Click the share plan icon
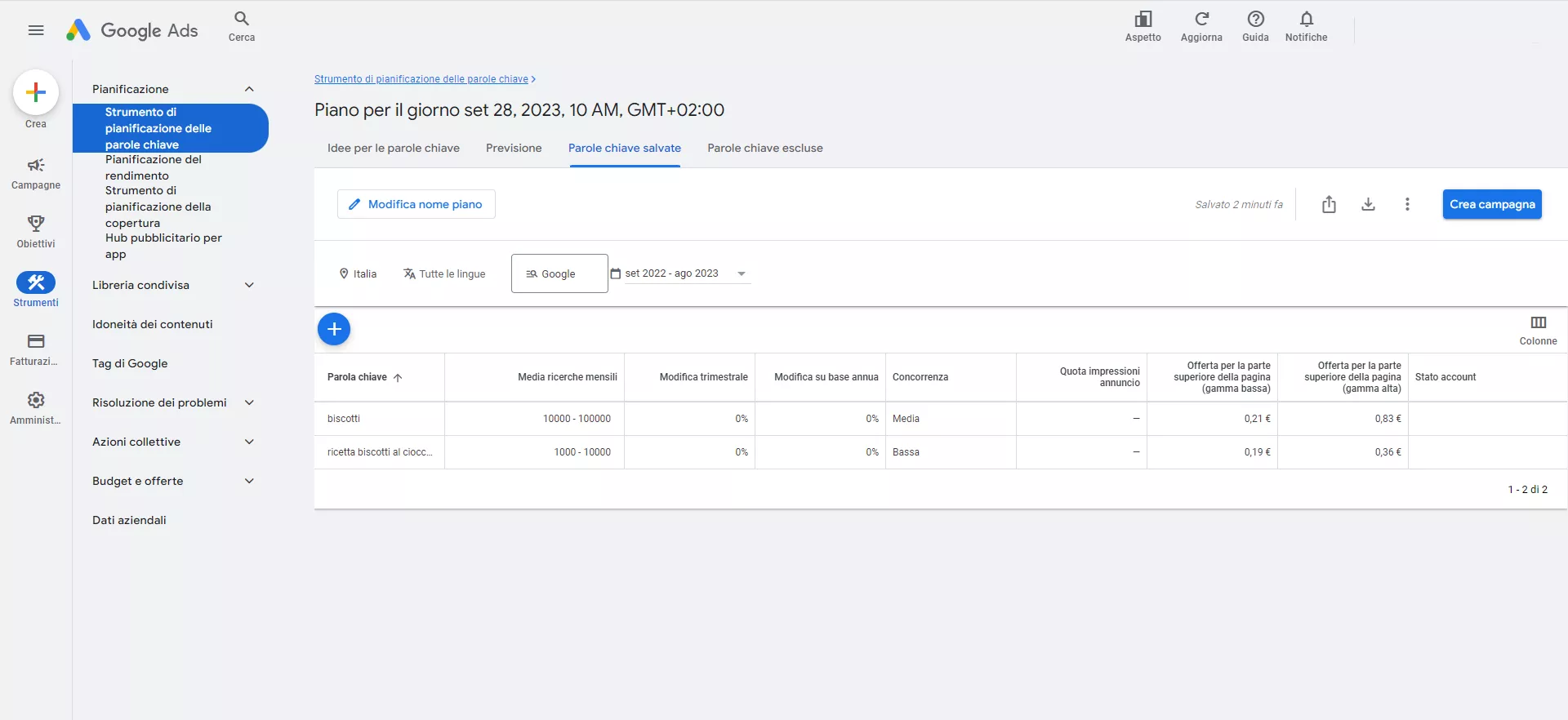The height and width of the screenshot is (720, 1568). pyautogui.click(x=1329, y=204)
